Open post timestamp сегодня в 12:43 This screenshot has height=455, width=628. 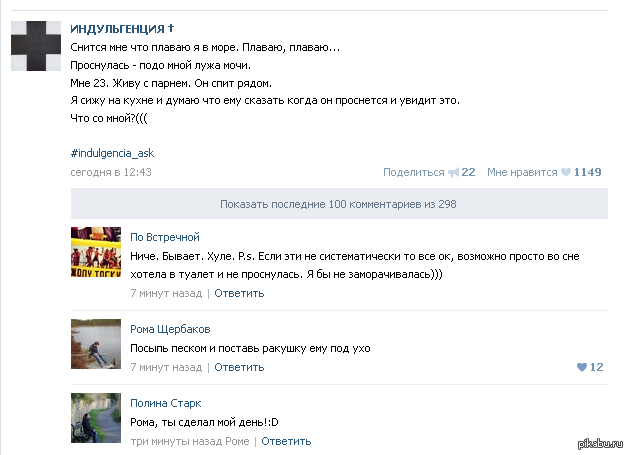111,172
